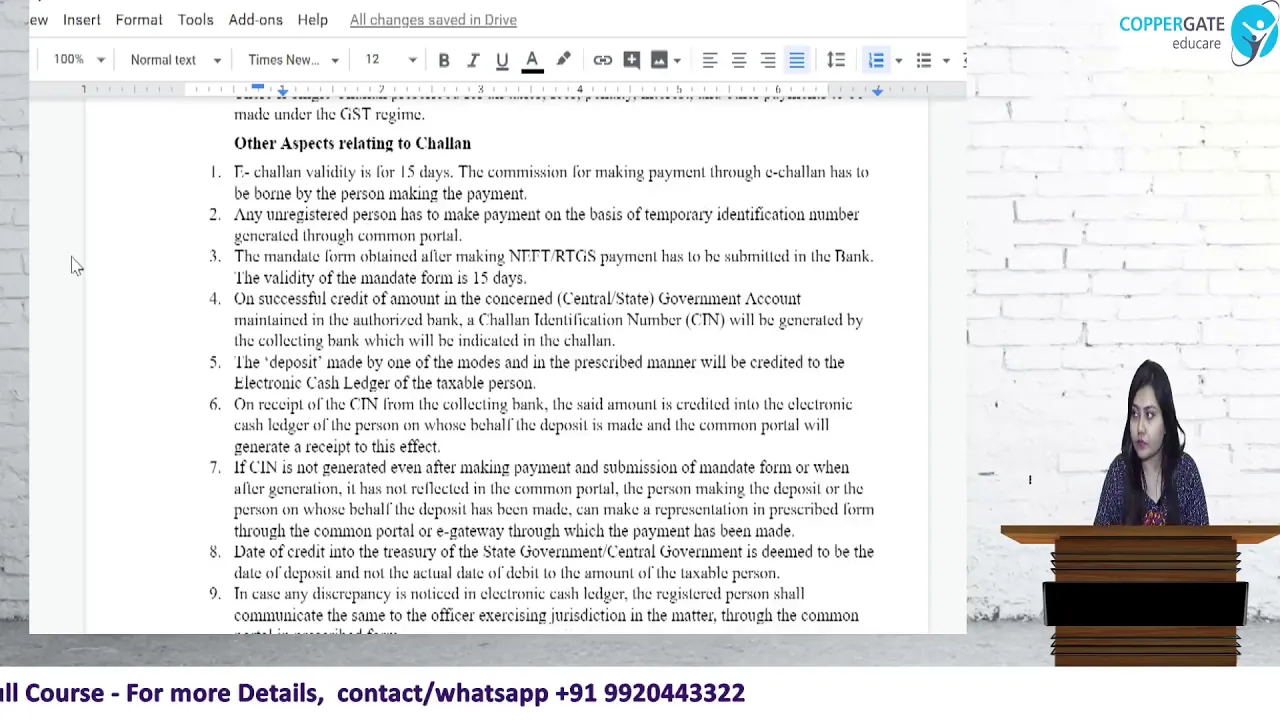Open the Times New font dropdown
Image resolution: width=1280 pixels, height=720 pixels.
(293, 60)
